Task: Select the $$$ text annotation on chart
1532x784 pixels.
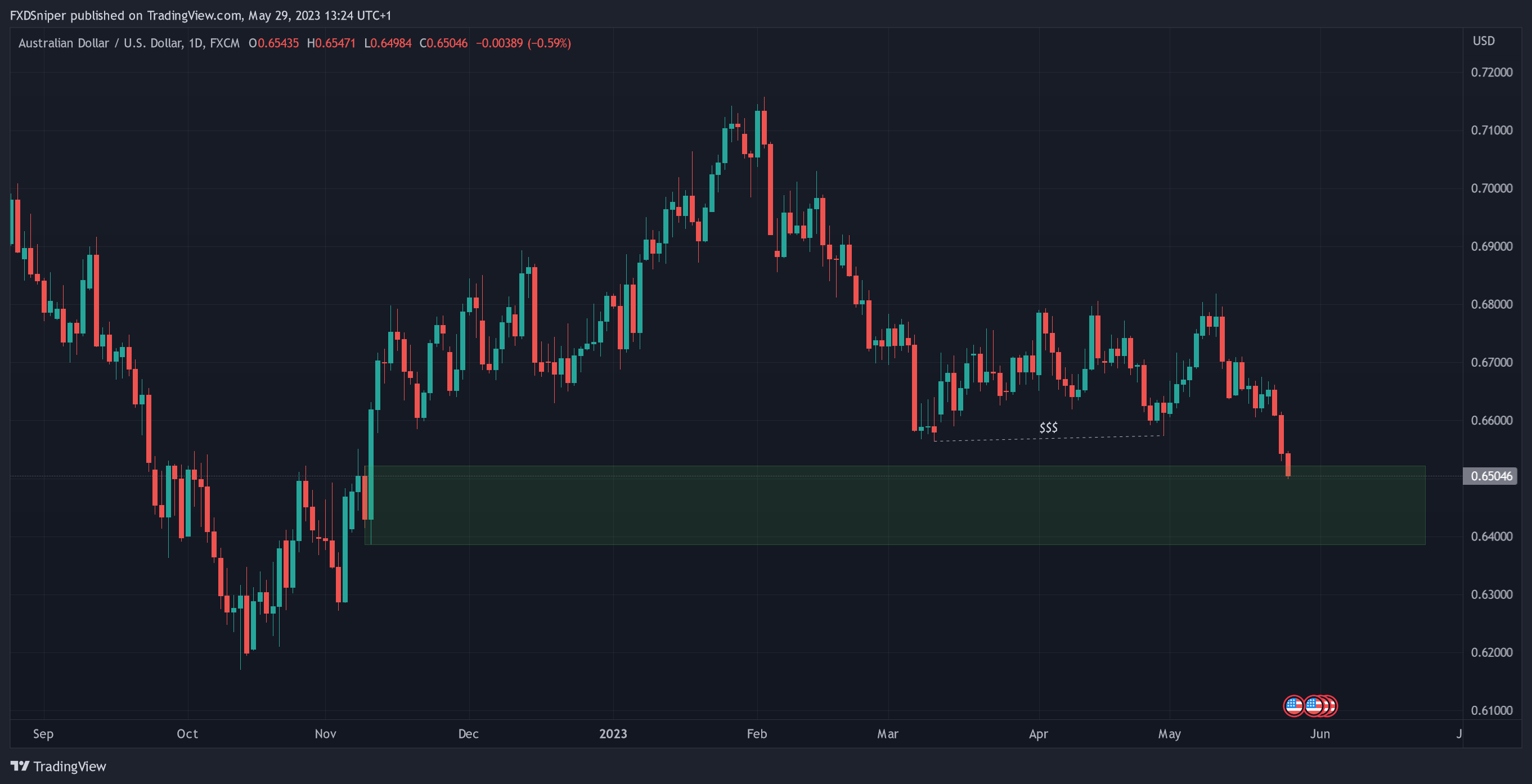Action: click(1048, 427)
